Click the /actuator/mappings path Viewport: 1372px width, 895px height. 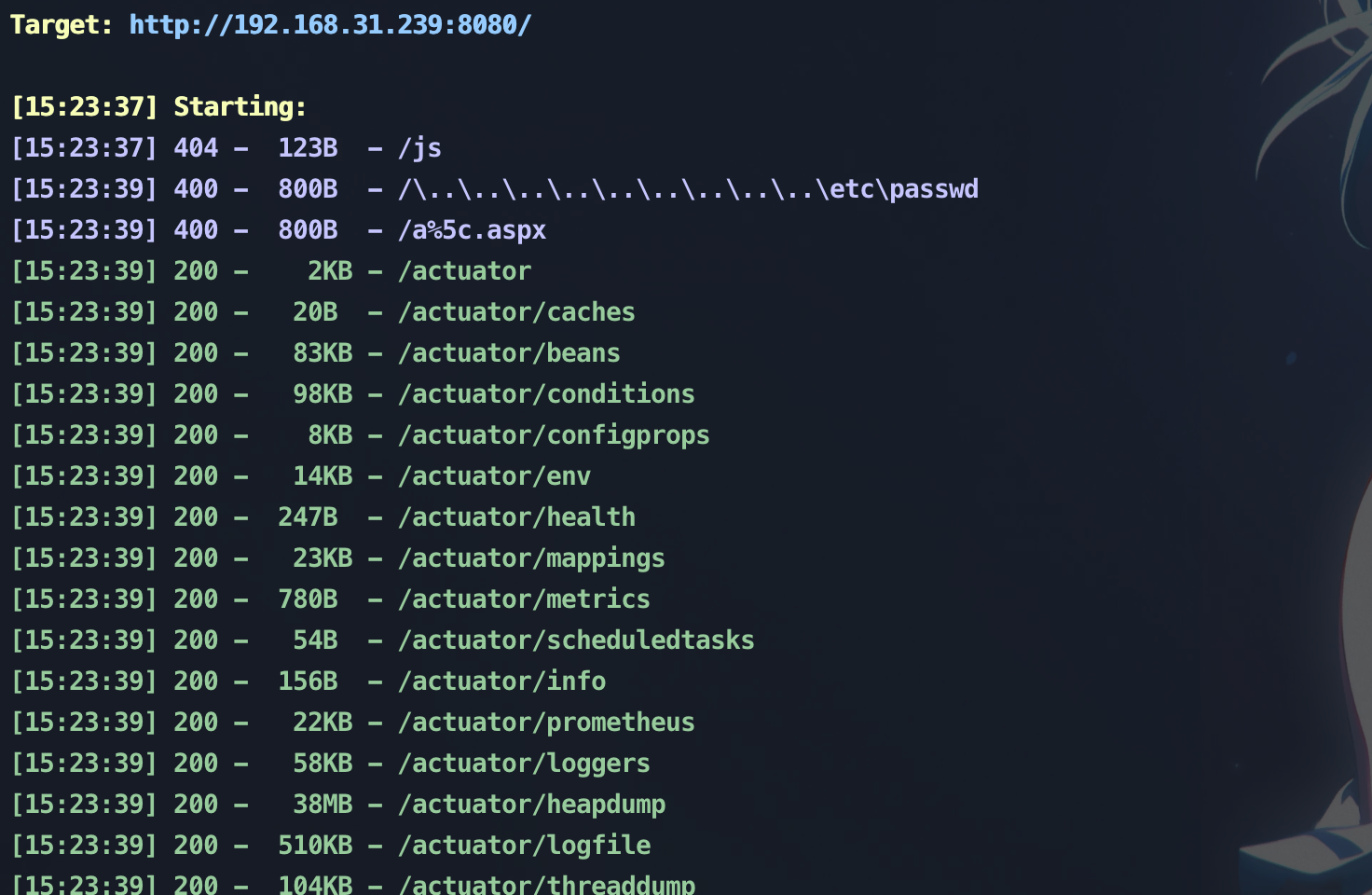click(531, 558)
